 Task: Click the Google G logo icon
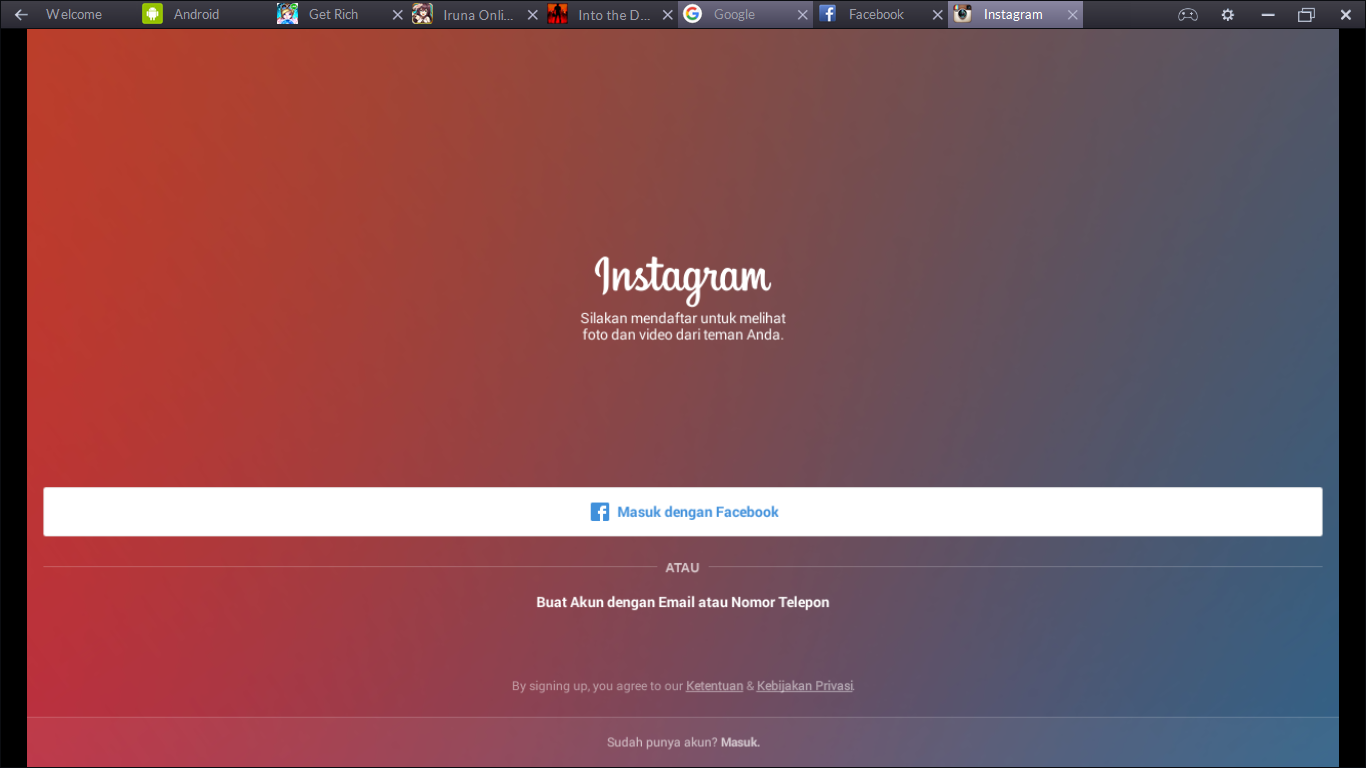click(x=692, y=14)
